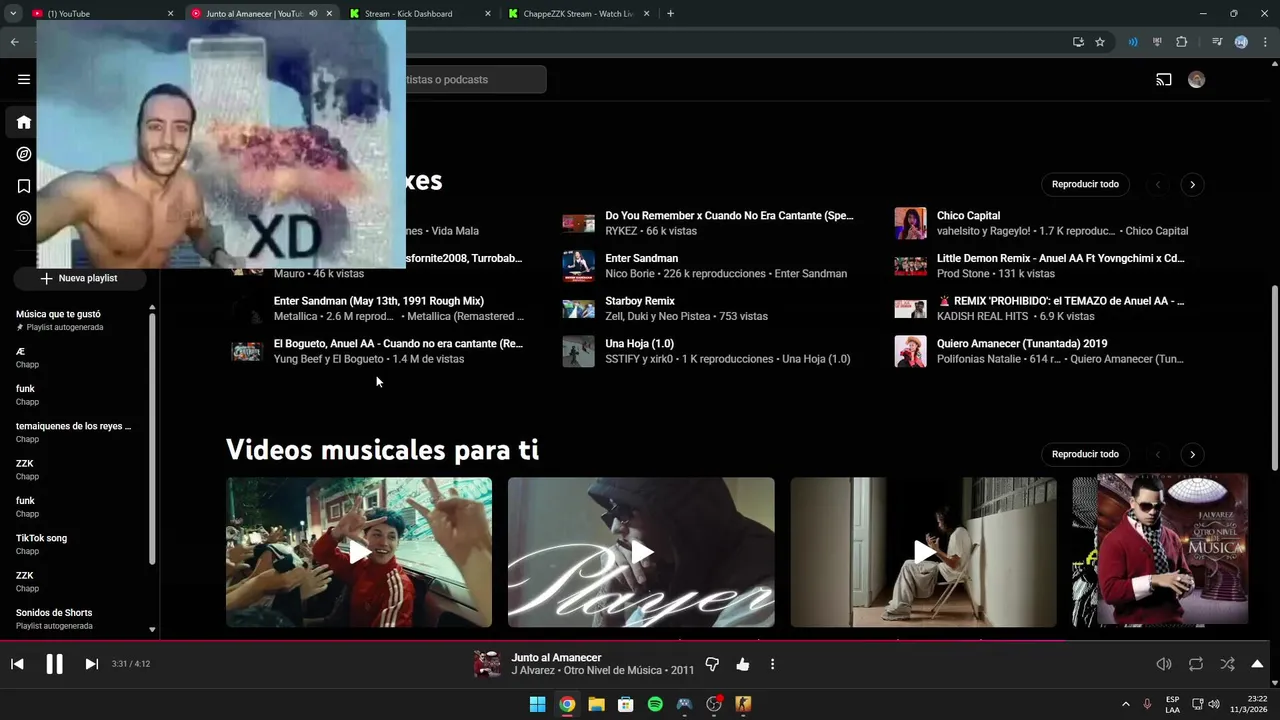Click the Windows Start button

click(x=537, y=704)
